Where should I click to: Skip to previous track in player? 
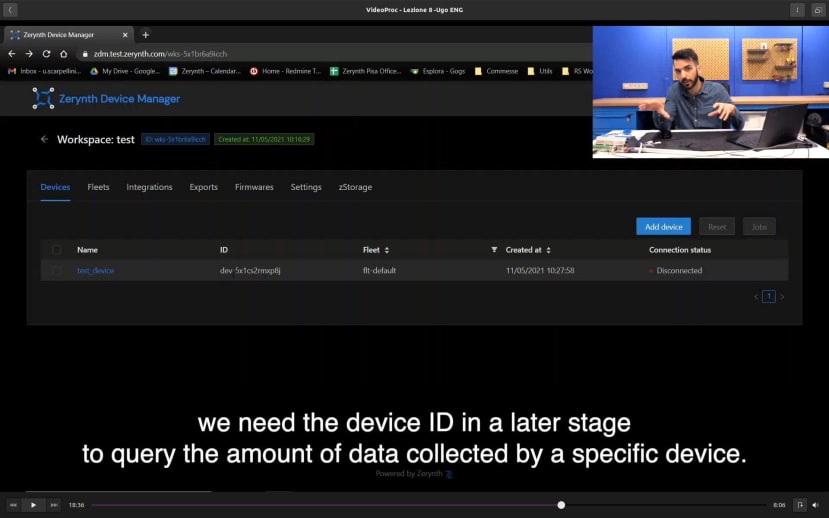tap(13, 505)
